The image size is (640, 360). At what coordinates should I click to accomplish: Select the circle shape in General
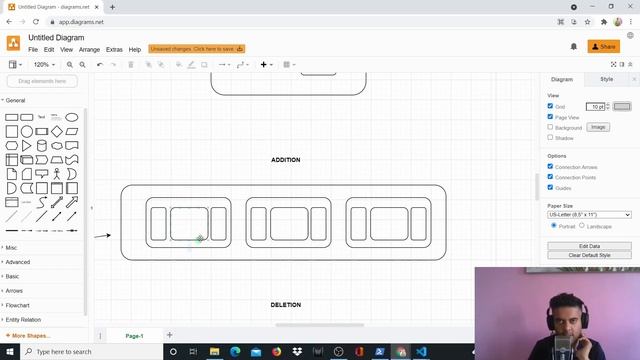pyautogui.click(x=27, y=131)
